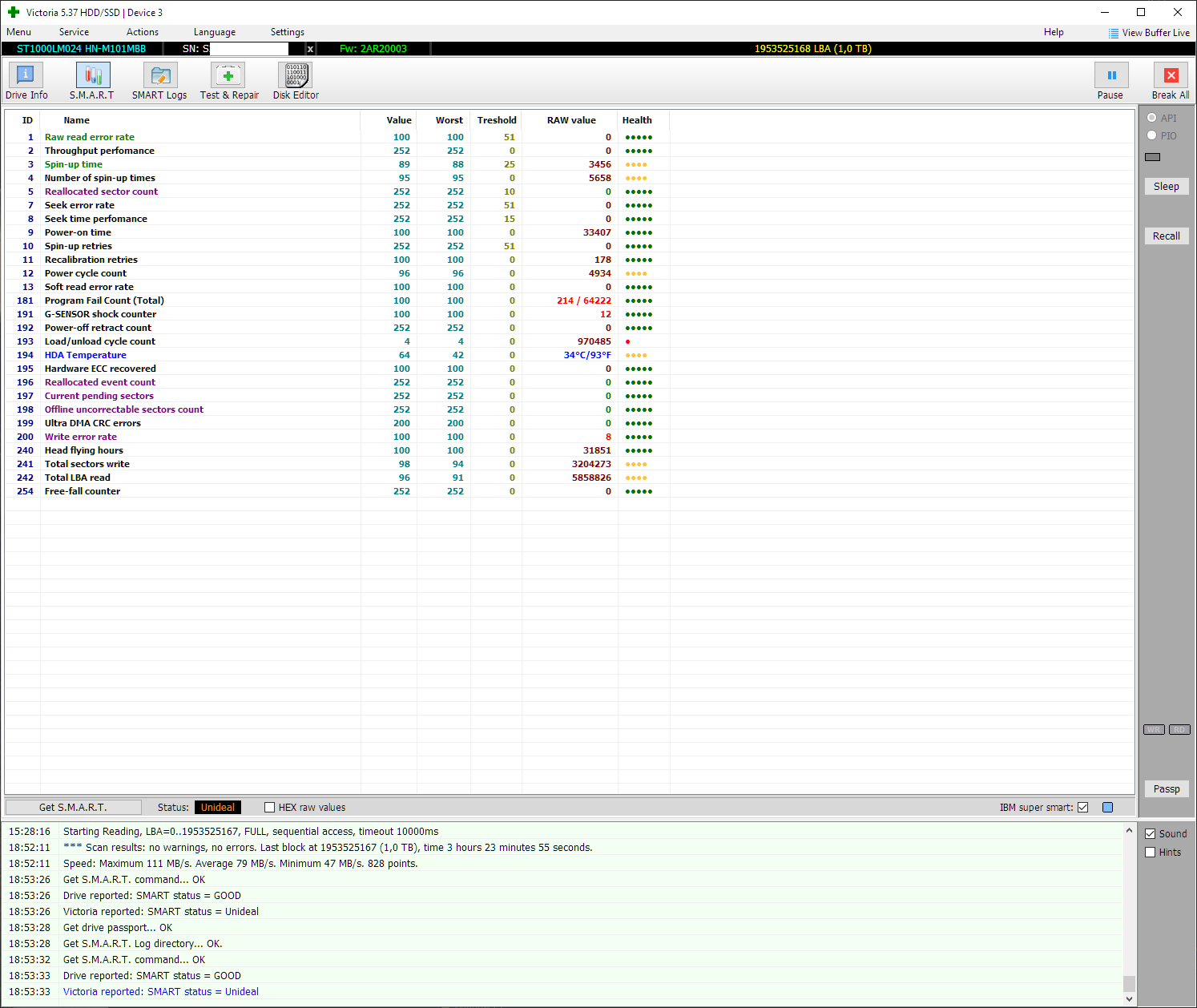Click the log scrollbar thumb
The image size is (1197, 1008).
(x=1129, y=984)
